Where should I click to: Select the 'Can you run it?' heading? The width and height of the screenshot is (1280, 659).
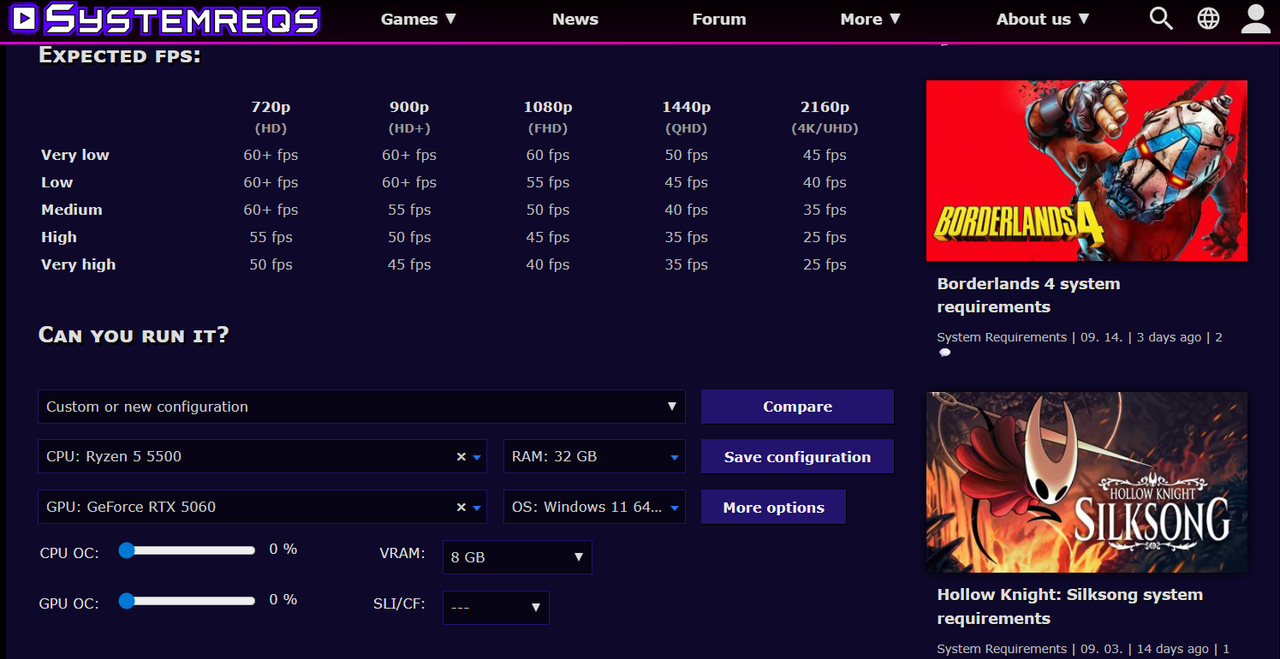coord(134,335)
